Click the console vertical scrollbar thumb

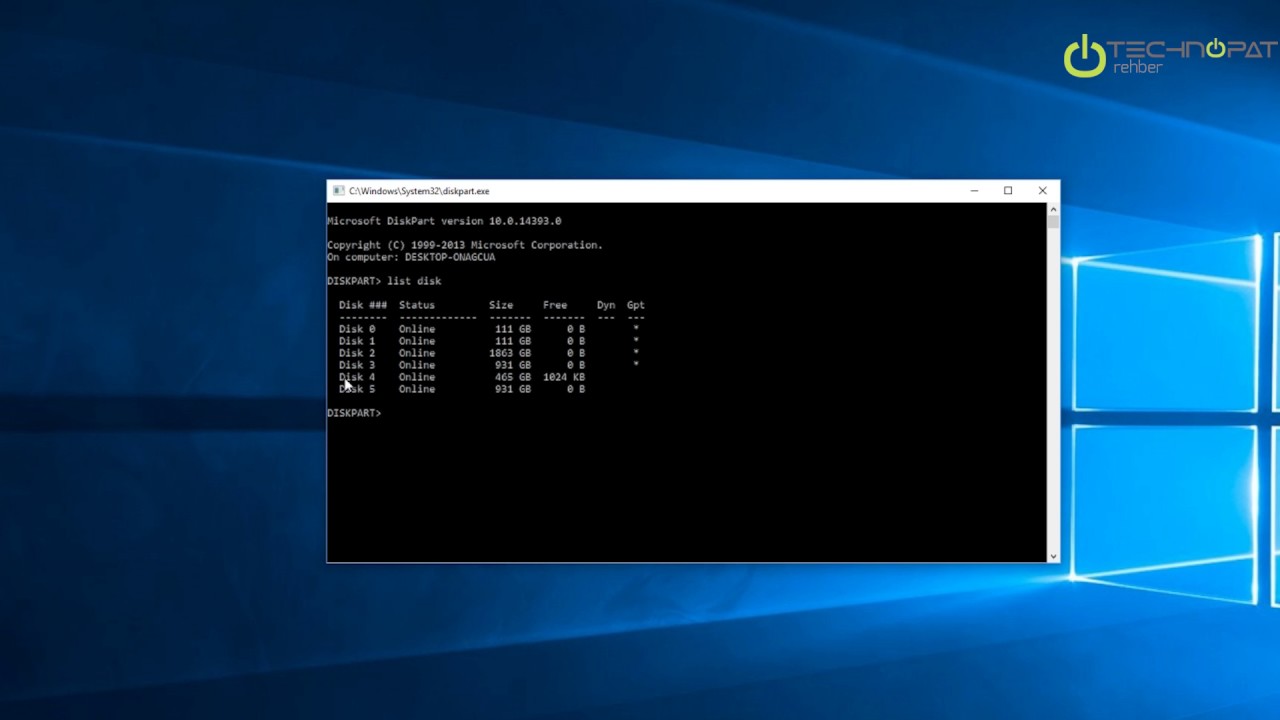[1053, 222]
